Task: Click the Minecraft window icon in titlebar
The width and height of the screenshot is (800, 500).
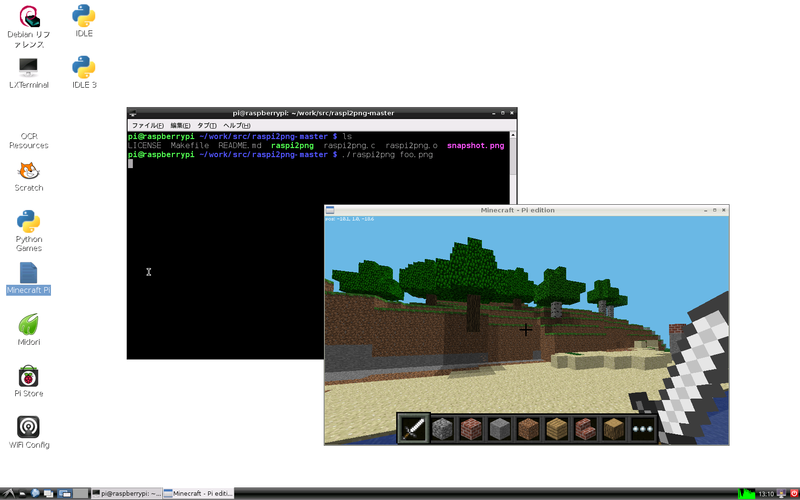Action: click(330, 210)
